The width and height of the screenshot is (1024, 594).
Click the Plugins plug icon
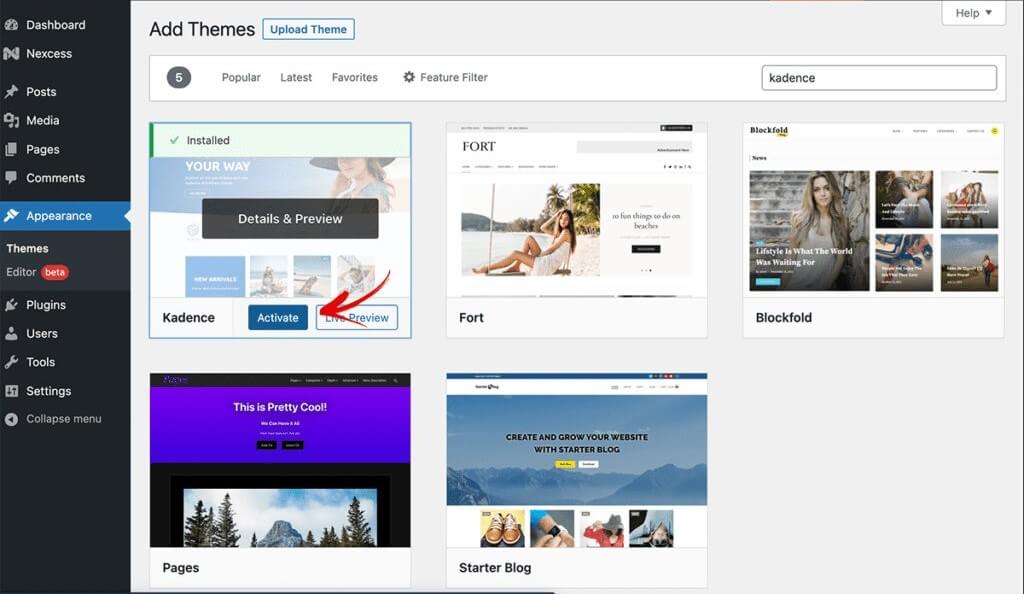[11, 305]
